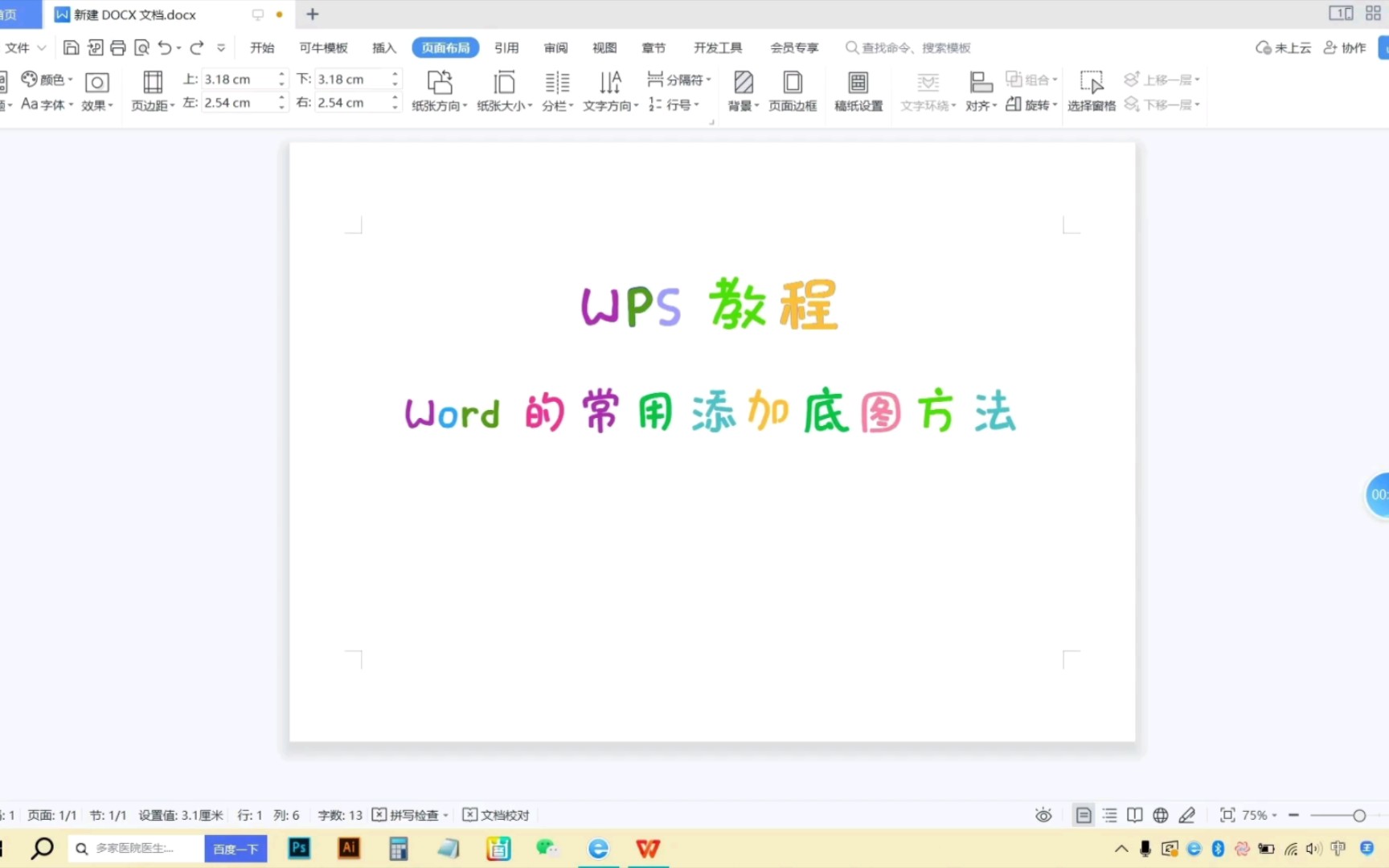1389x868 pixels.
Task: Toggle eye protection mode icon in status bar
Action: pos(1043,815)
